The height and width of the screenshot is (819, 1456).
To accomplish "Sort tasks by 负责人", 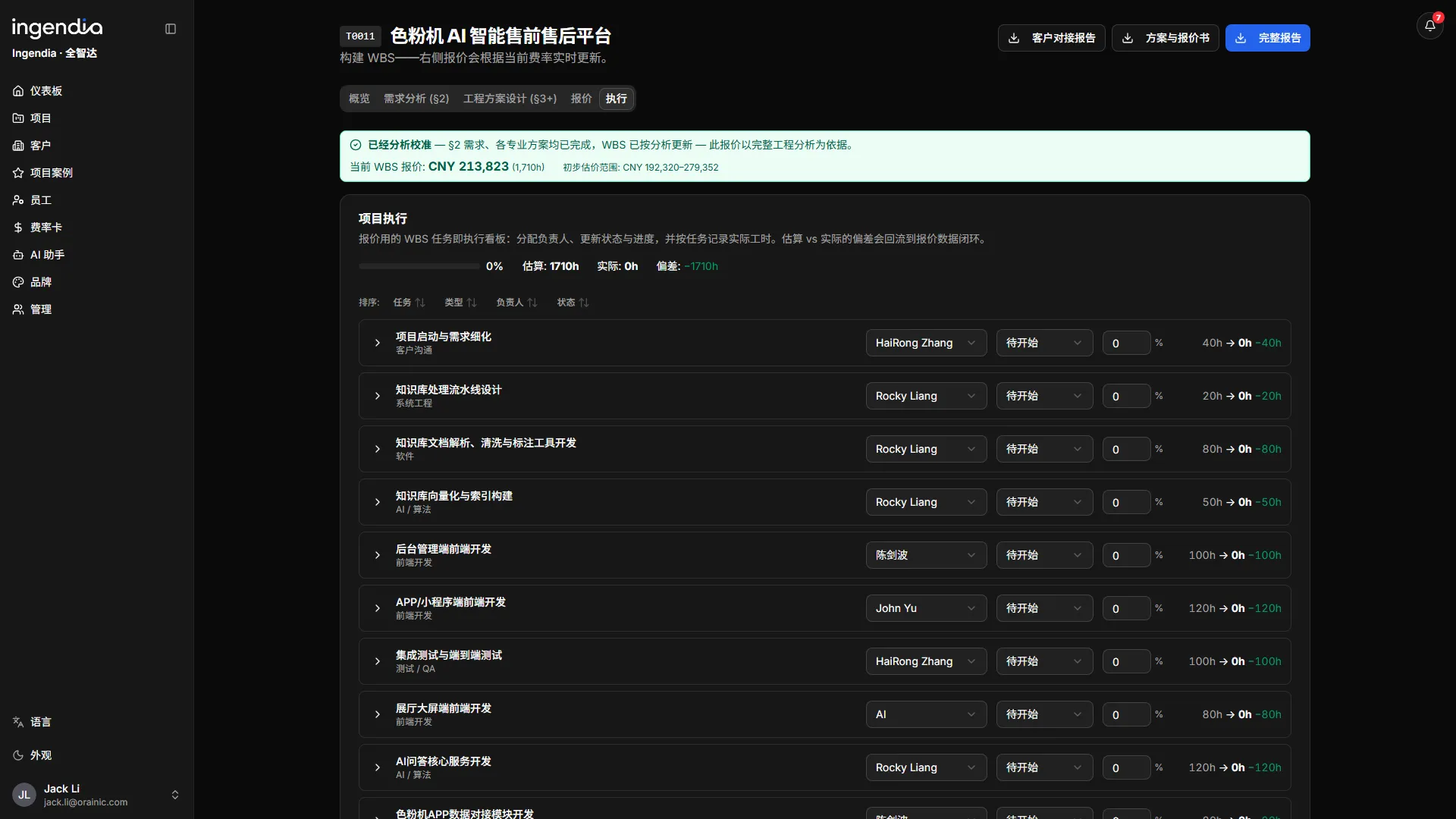I will pos(516,303).
